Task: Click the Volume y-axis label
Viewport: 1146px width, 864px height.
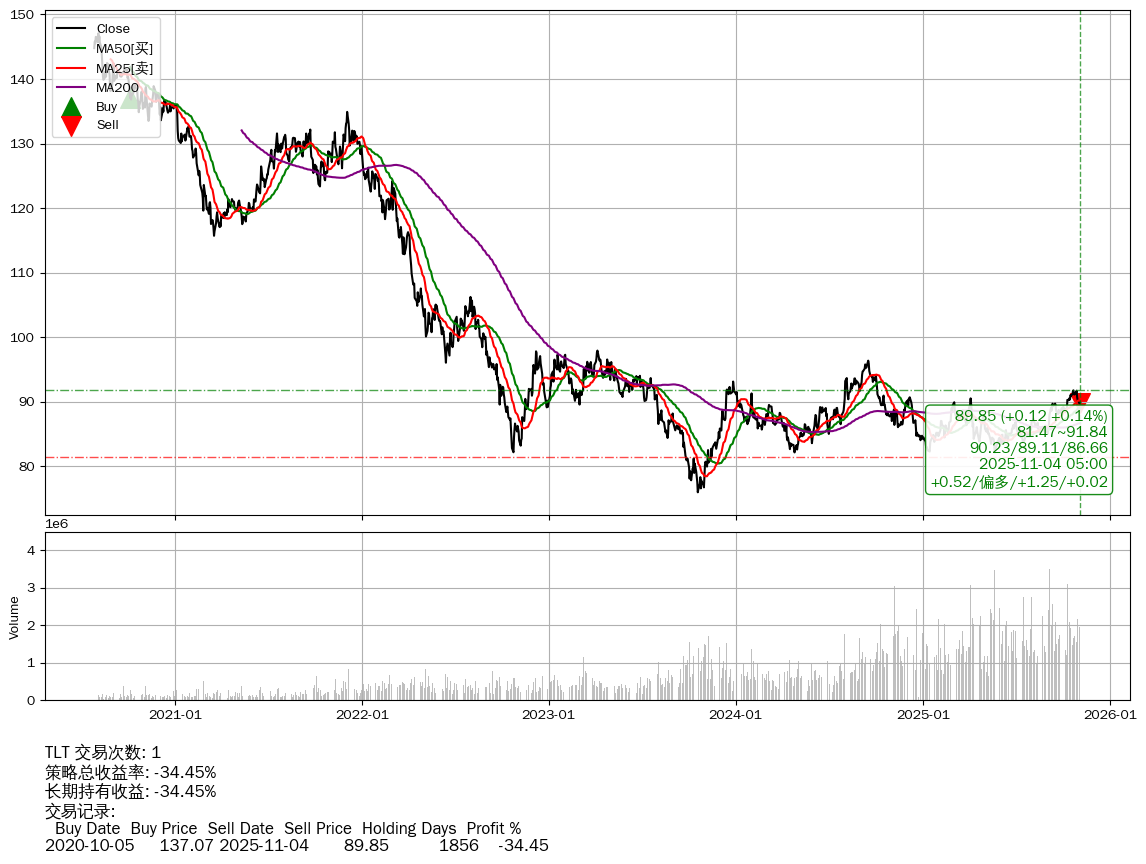Action: pyautogui.click(x=14, y=617)
